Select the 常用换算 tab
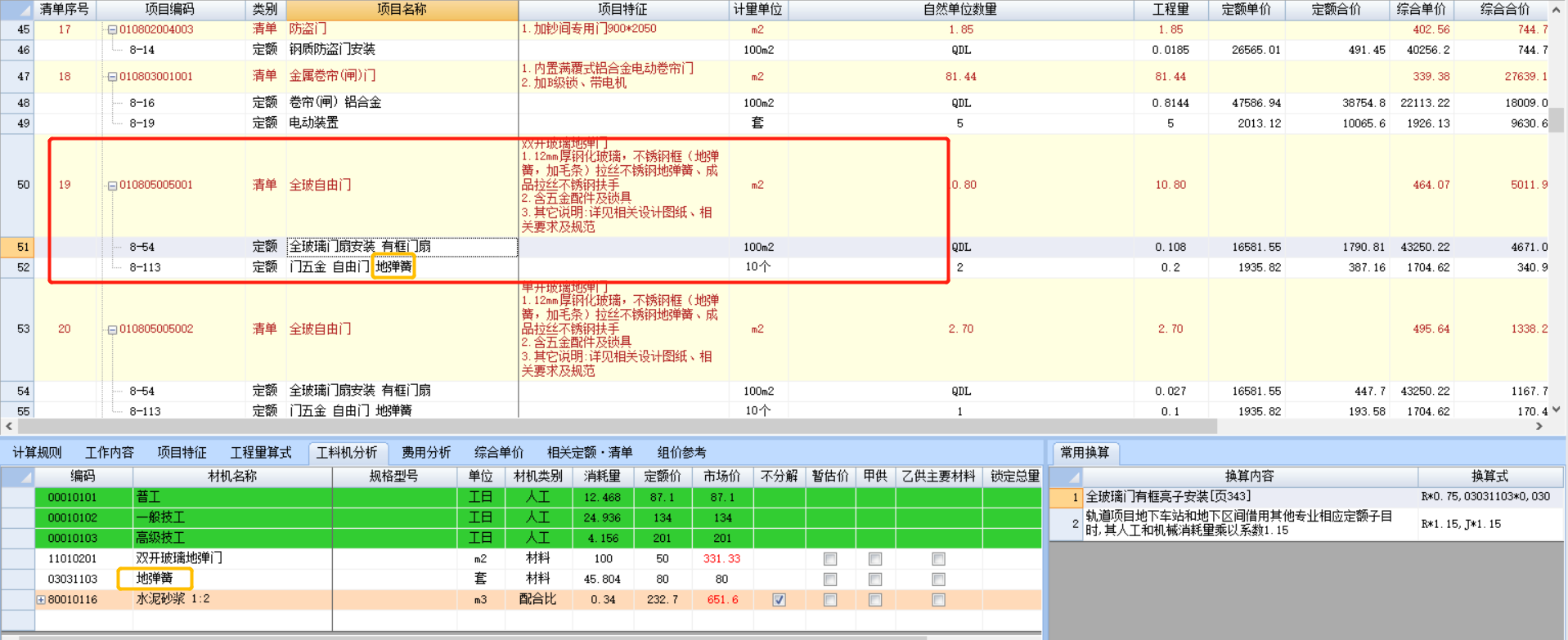This screenshot has width=1568, height=640. click(1085, 453)
